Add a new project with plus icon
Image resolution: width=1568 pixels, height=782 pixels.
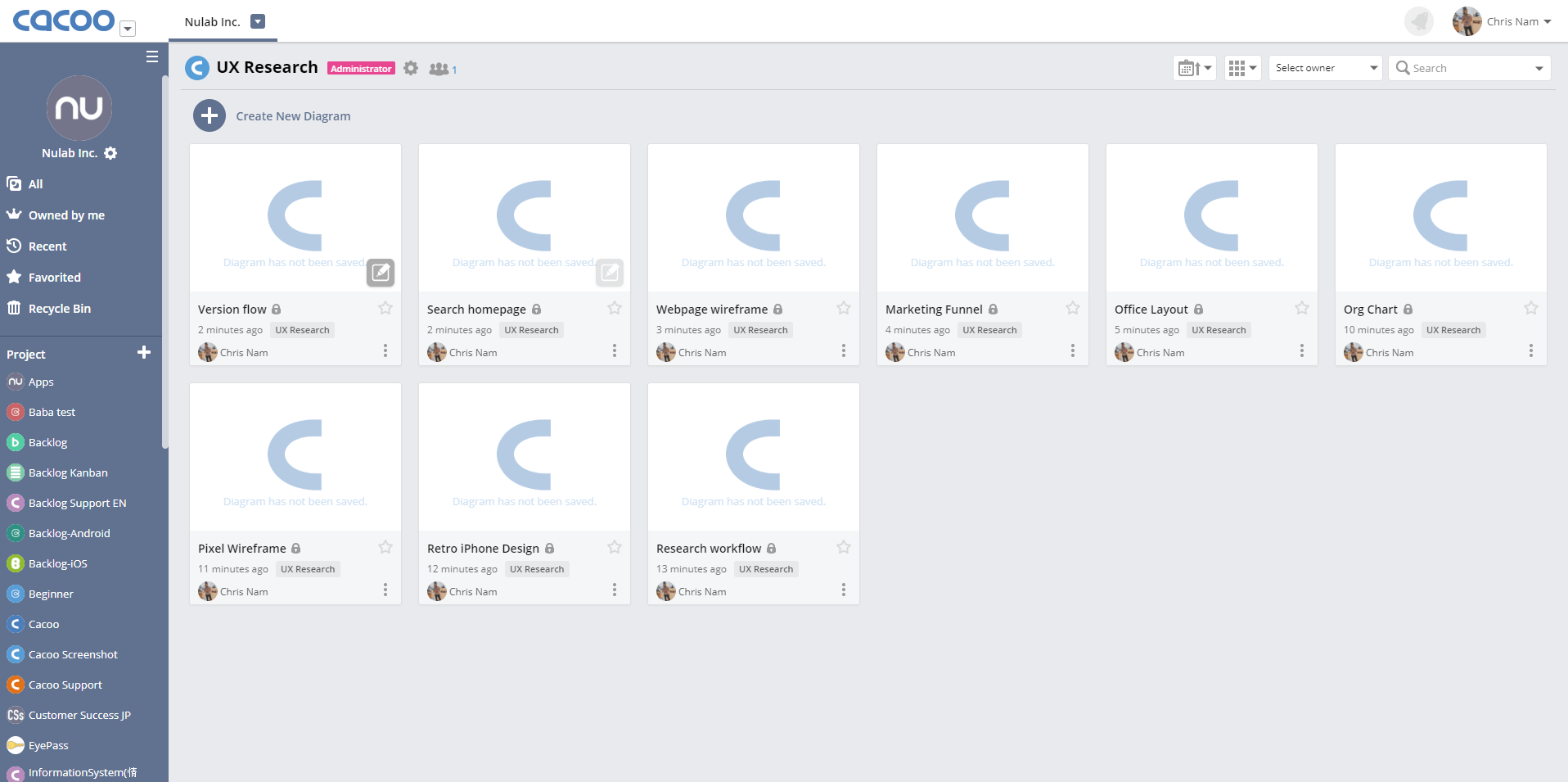coord(144,353)
